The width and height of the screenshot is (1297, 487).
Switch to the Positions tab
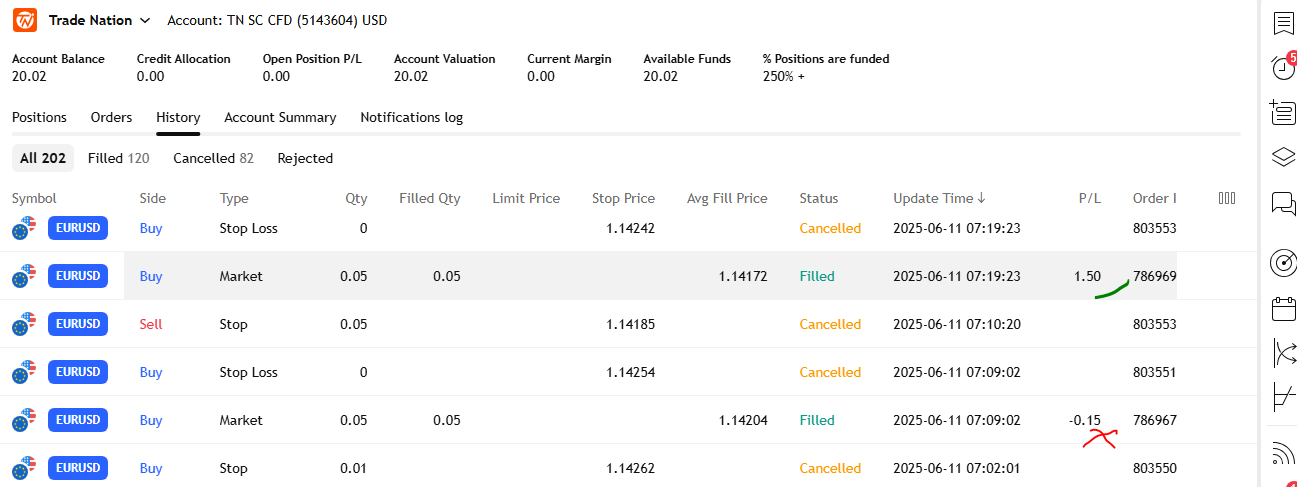tap(39, 117)
